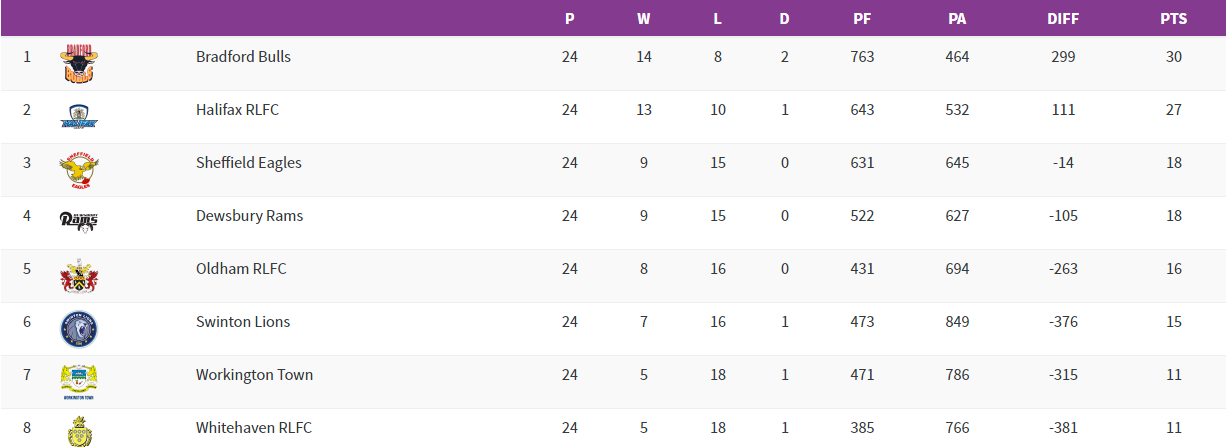Click the Bradford Bulls team logo

point(78,63)
